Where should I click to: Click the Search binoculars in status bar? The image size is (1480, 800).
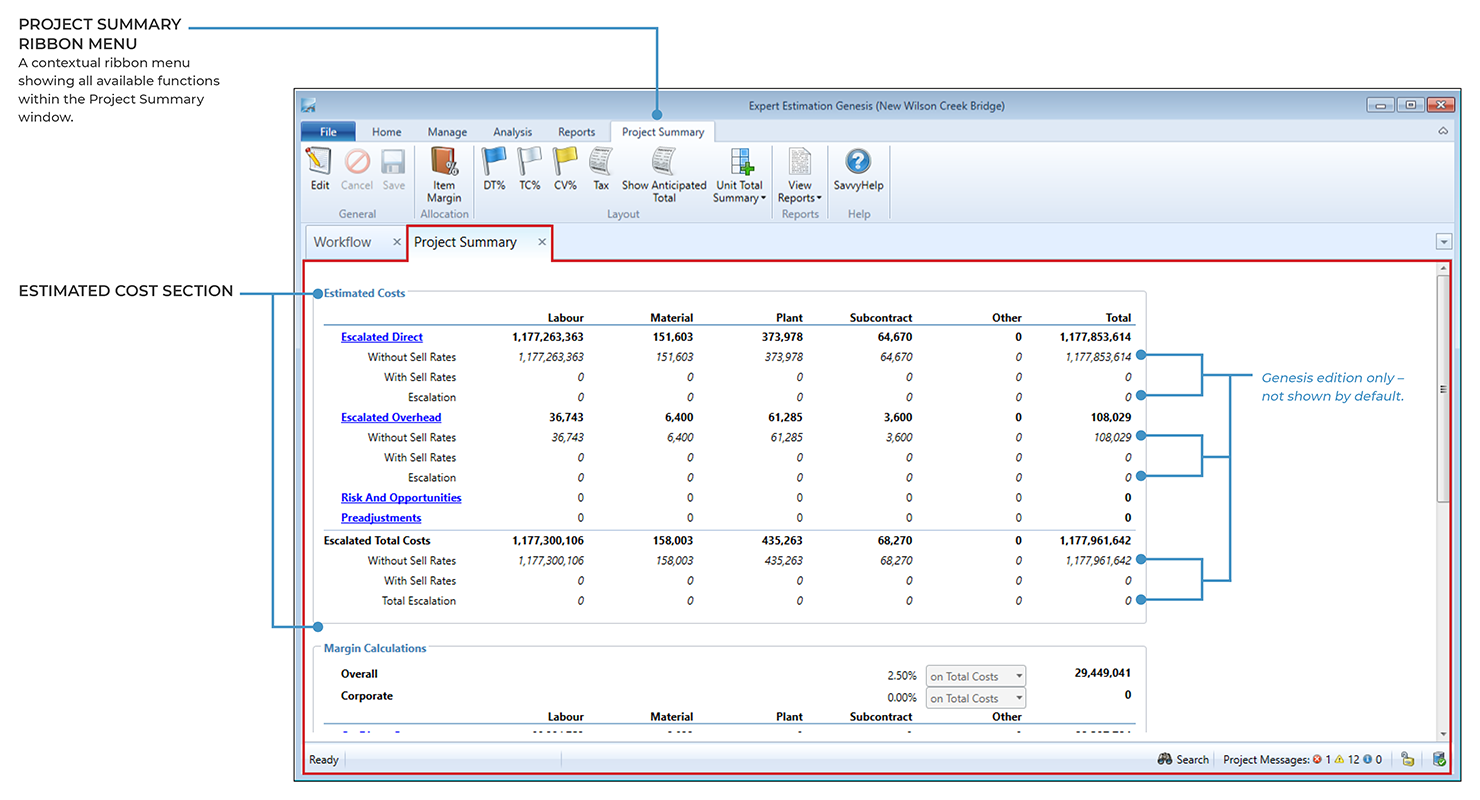coord(1165,760)
